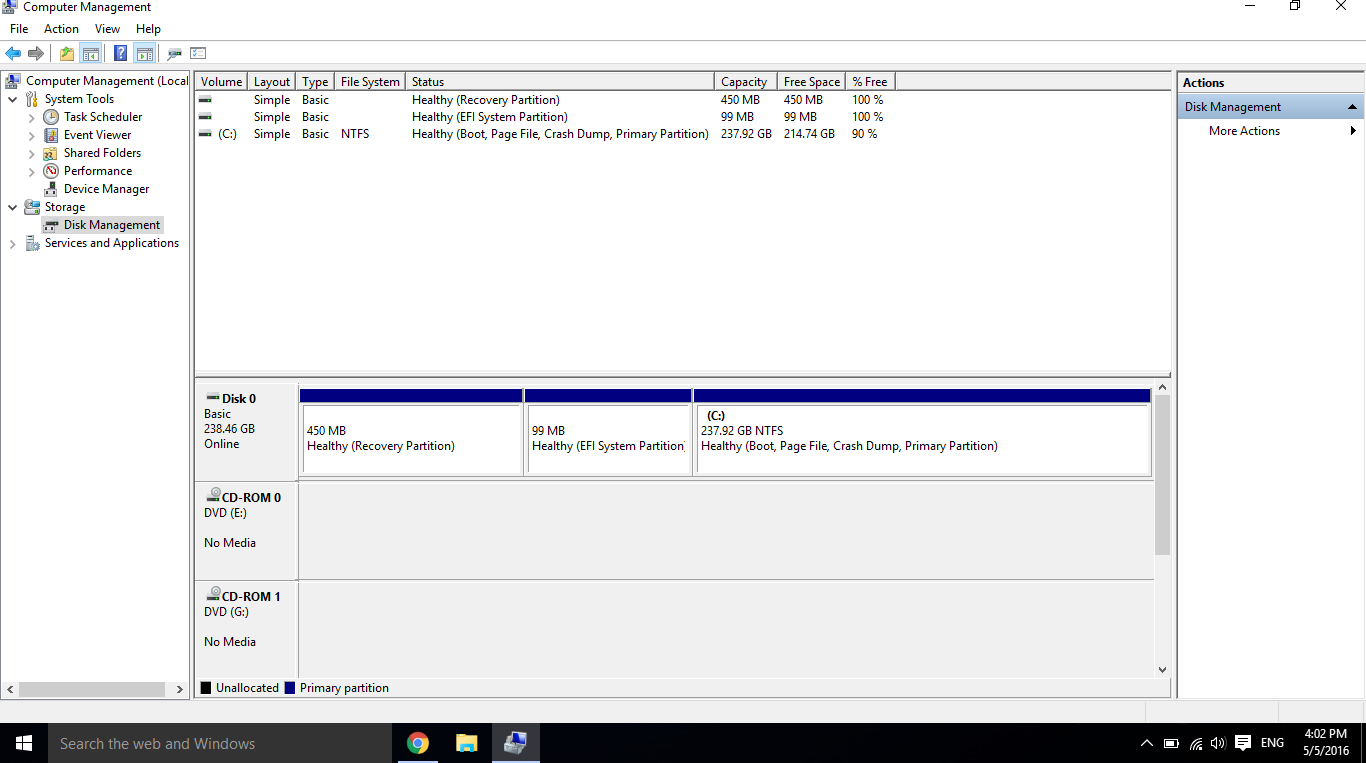The width and height of the screenshot is (1366, 763).
Task: Open Google Chrome from the taskbar
Action: (418, 743)
